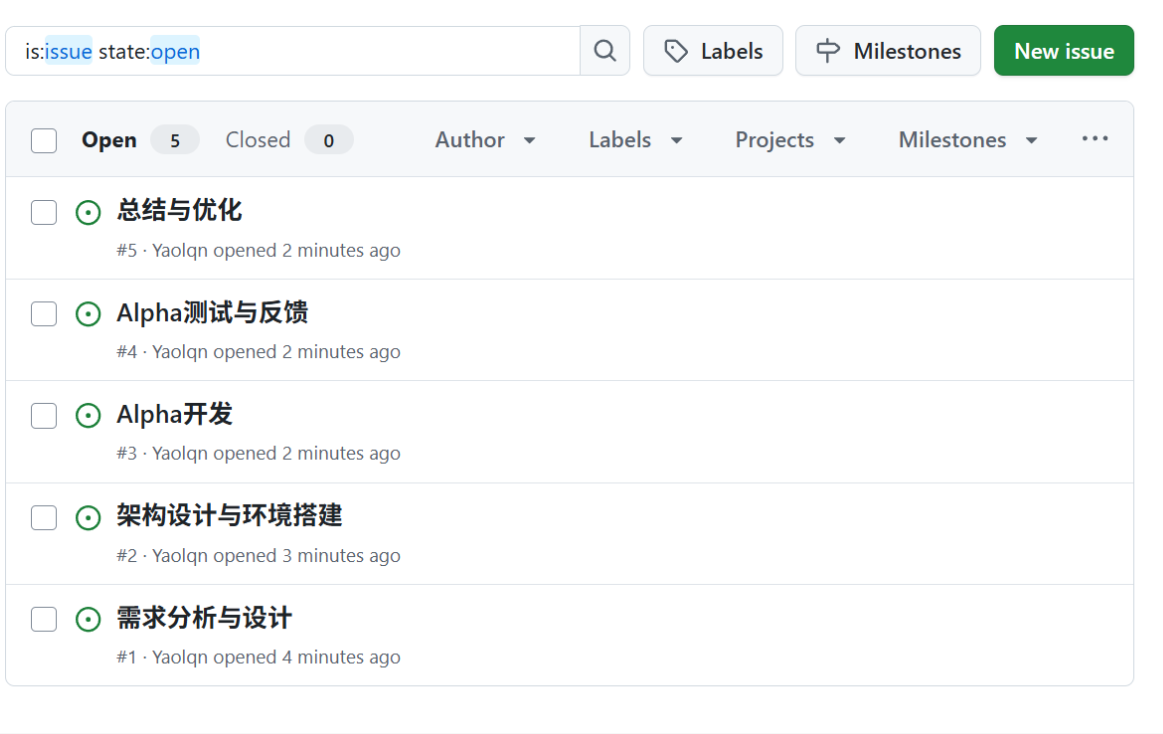The height and width of the screenshot is (734, 1163).
Task: Click the '#1 · Yaolqn opened 4 minutes ago' text
Action: [258, 658]
